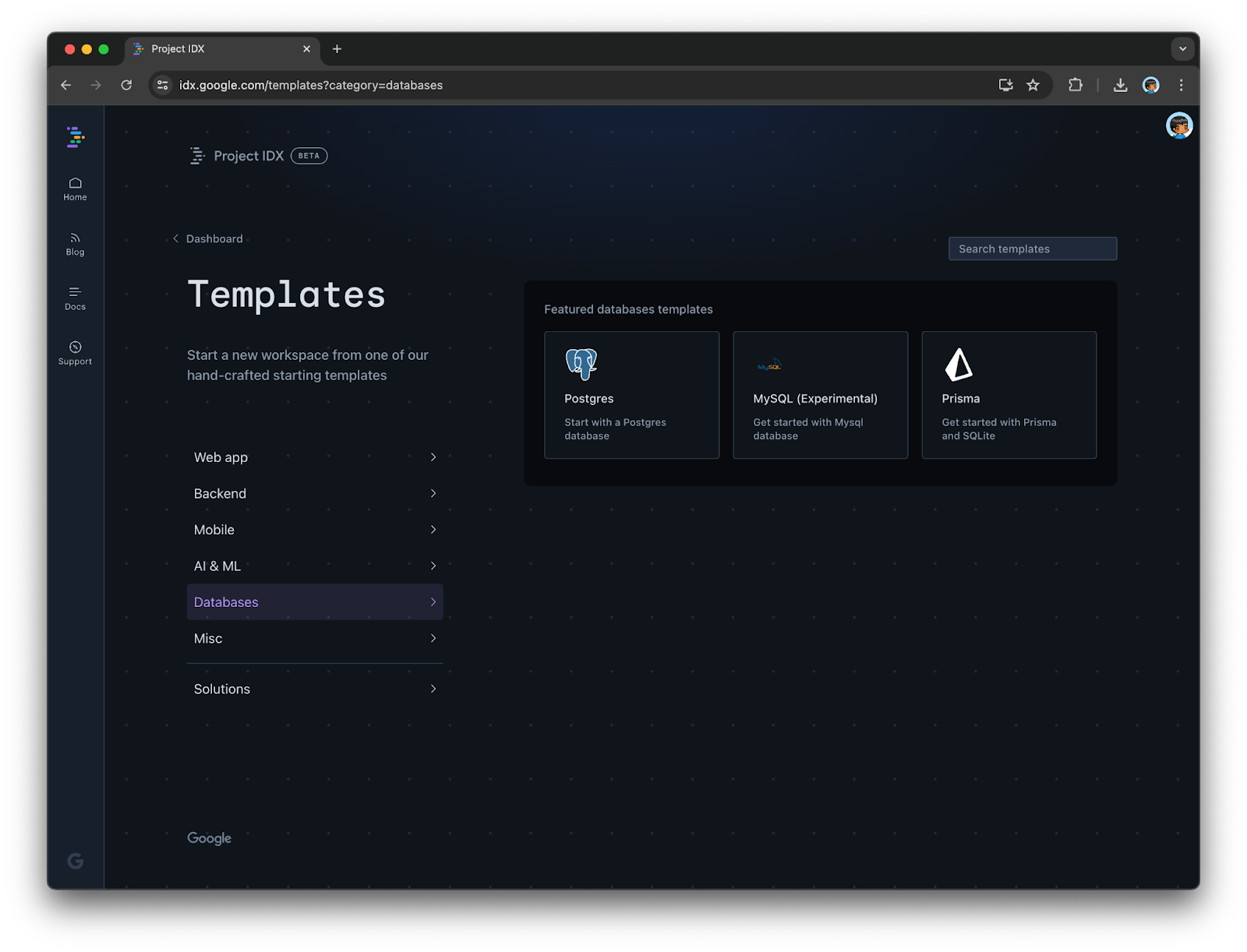Select the AI & ML category

pyautogui.click(x=315, y=566)
